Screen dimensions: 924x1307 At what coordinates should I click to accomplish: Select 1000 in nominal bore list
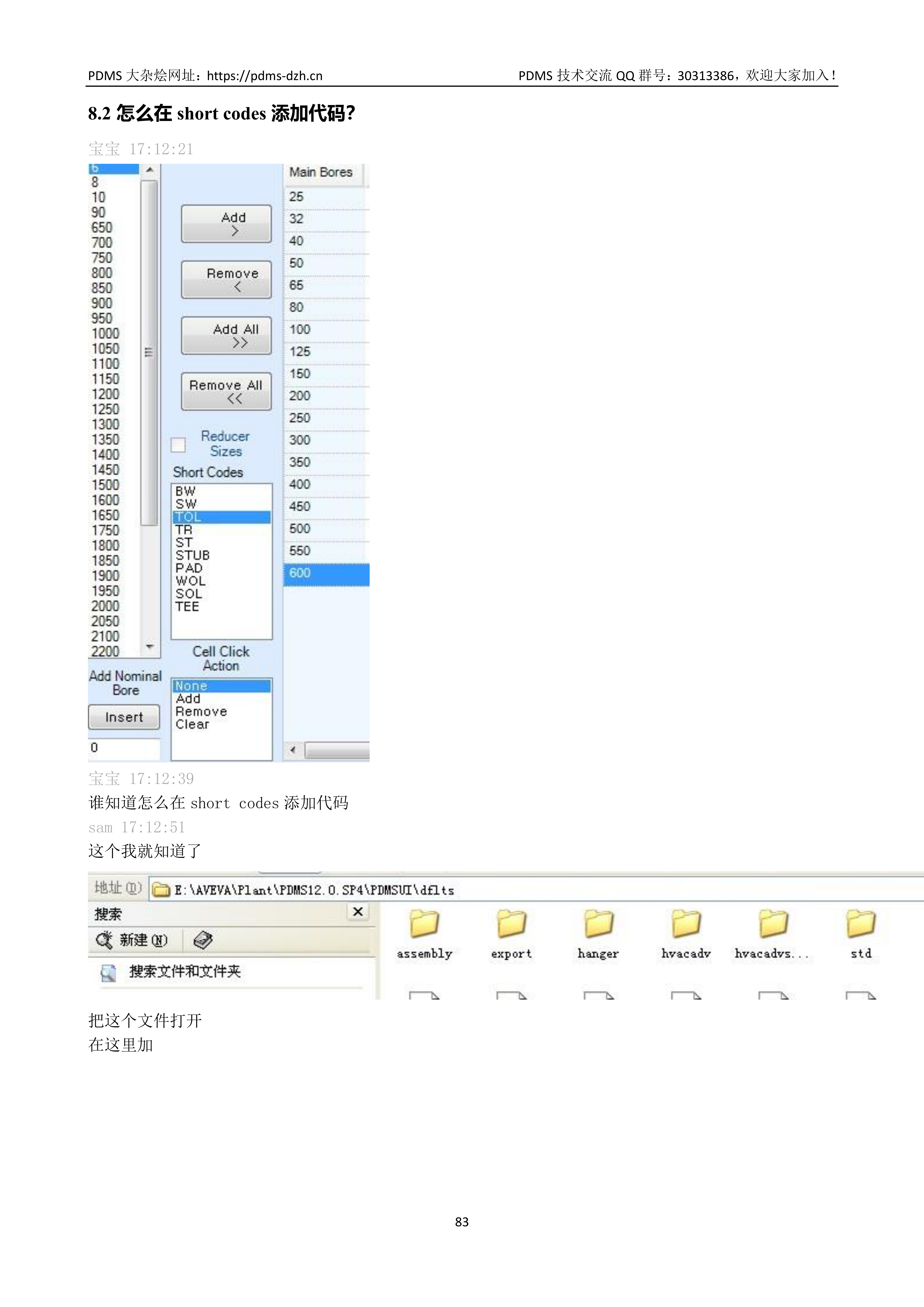(114, 334)
